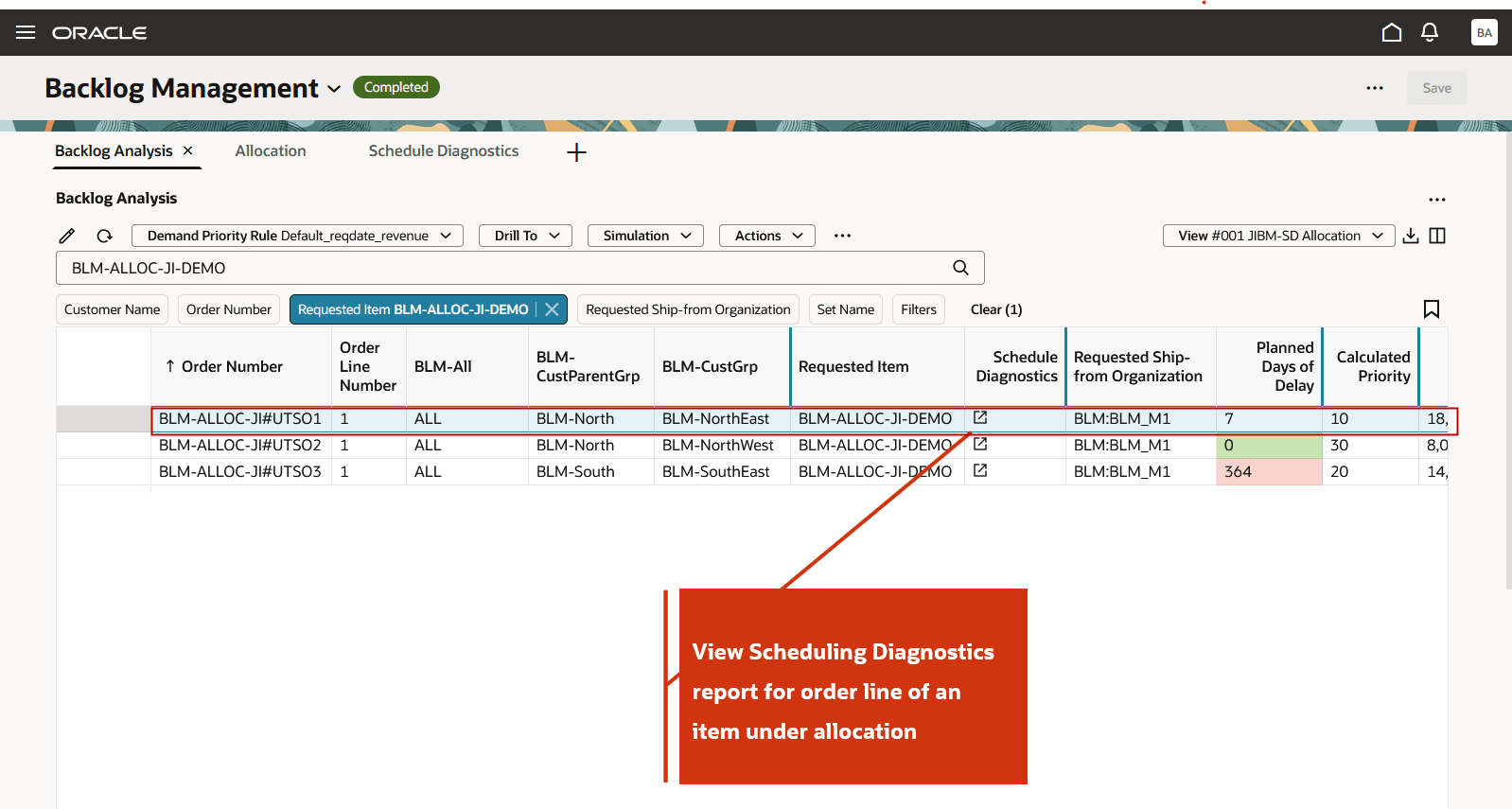Switch to the Backlog Analysis tab
Screen dimensions: 1512x809
(x=114, y=150)
